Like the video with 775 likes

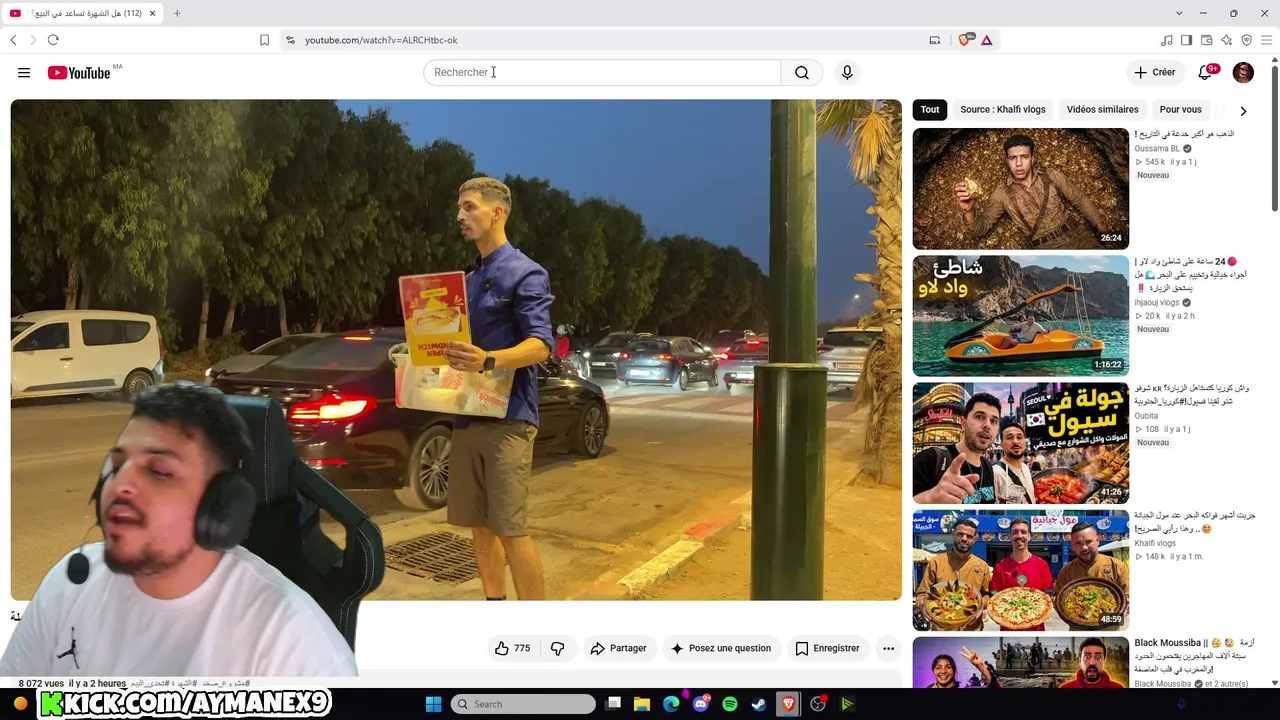[512, 648]
